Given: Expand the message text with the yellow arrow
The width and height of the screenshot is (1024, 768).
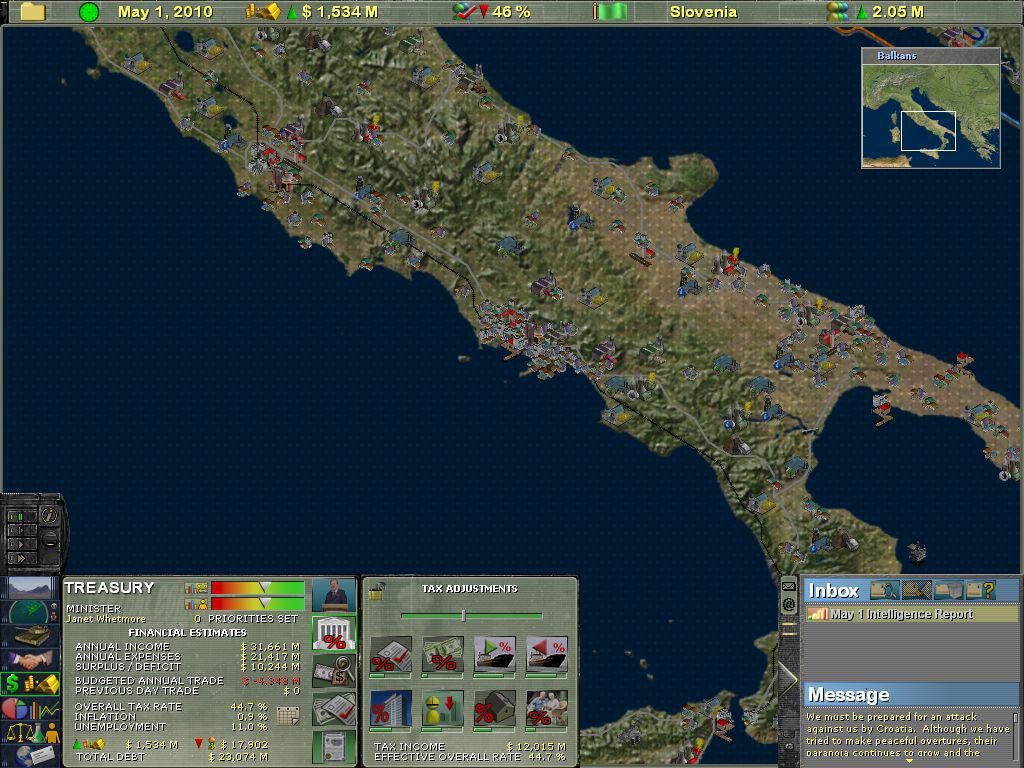Looking at the screenshot, I should coord(909,761).
